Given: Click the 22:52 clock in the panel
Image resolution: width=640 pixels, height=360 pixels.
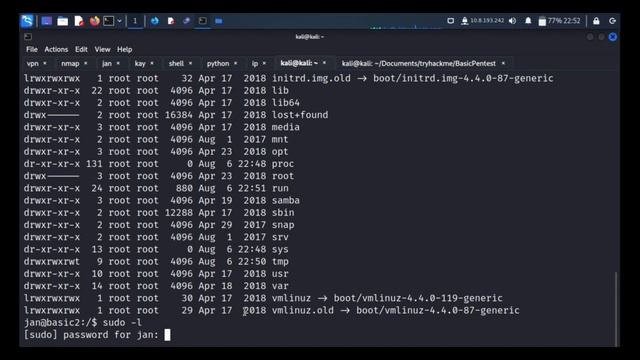Looking at the screenshot, I should click(x=572, y=21).
